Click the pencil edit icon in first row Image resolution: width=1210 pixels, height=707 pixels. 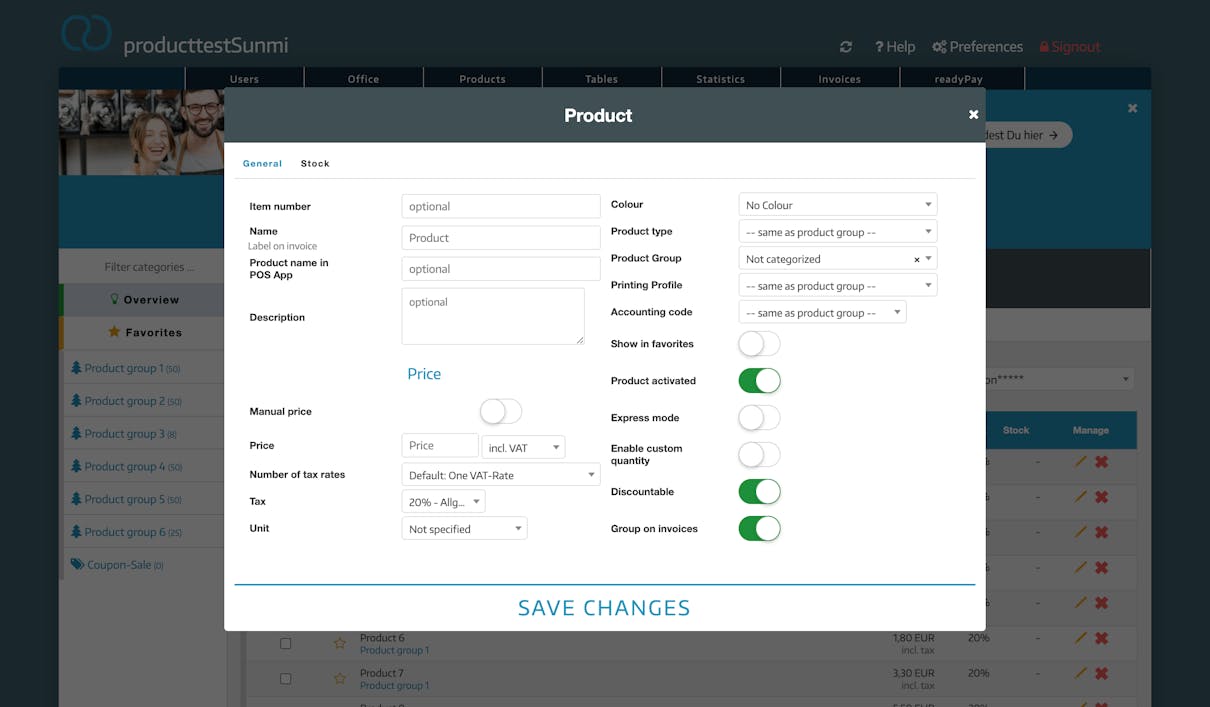tap(1080, 462)
